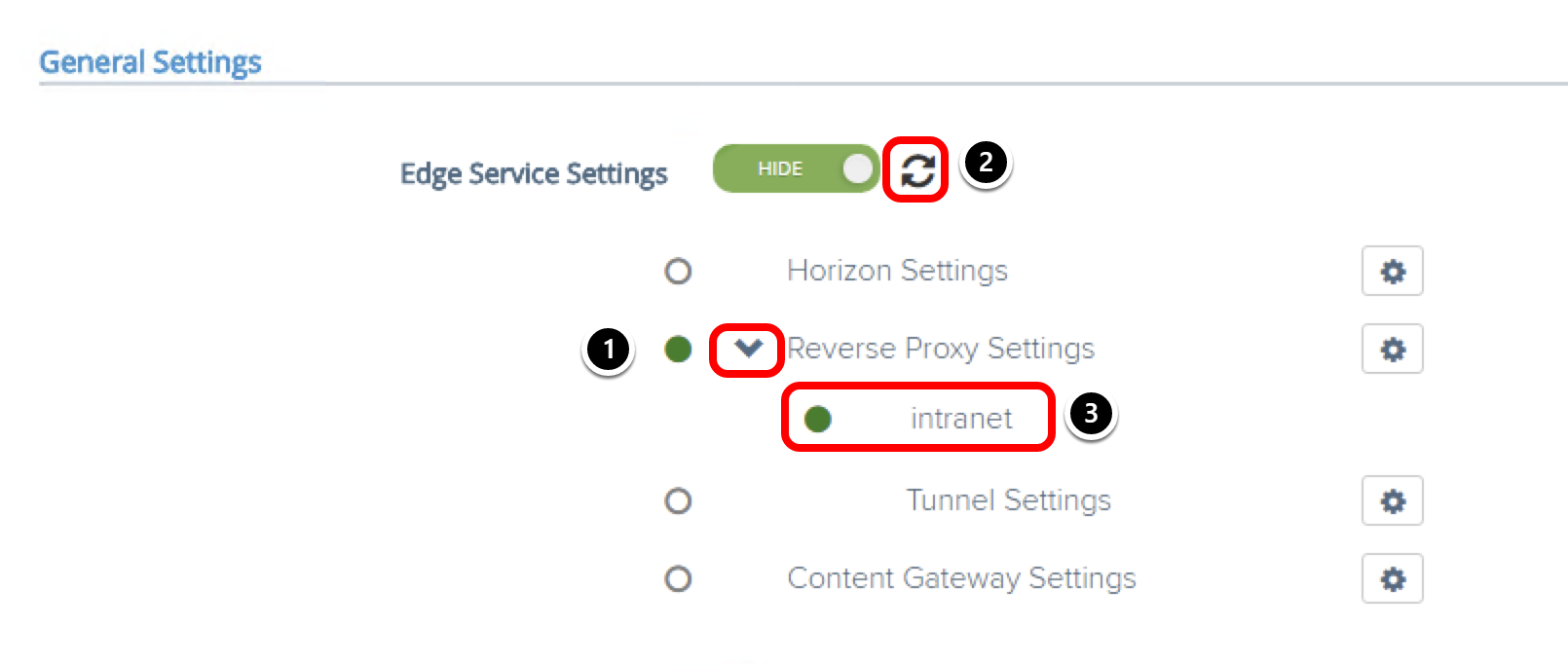Open the gear icon for Tunnel Settings

pos(1391,500)
